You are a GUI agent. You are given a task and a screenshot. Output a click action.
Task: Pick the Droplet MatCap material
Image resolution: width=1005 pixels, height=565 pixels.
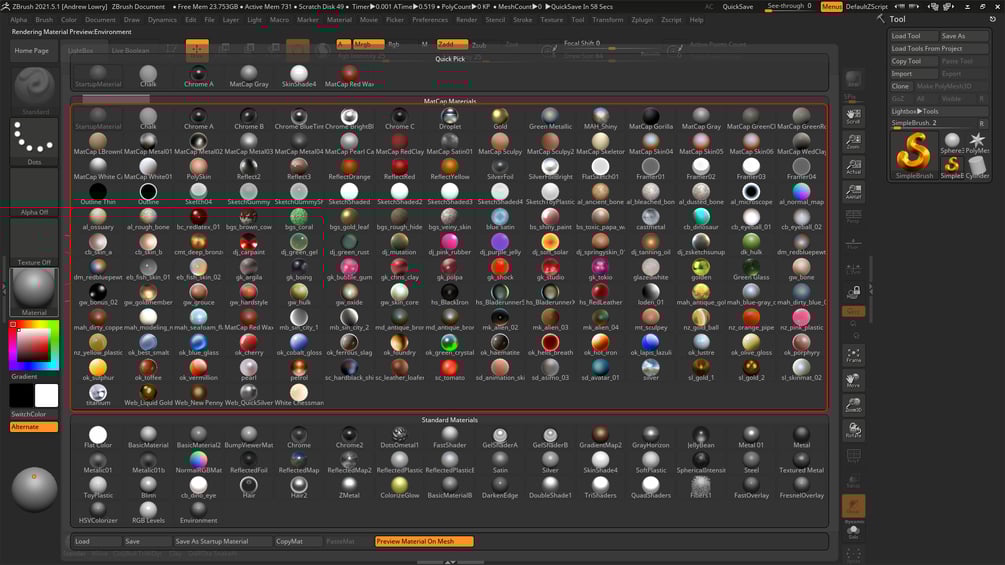coord(450,117)
